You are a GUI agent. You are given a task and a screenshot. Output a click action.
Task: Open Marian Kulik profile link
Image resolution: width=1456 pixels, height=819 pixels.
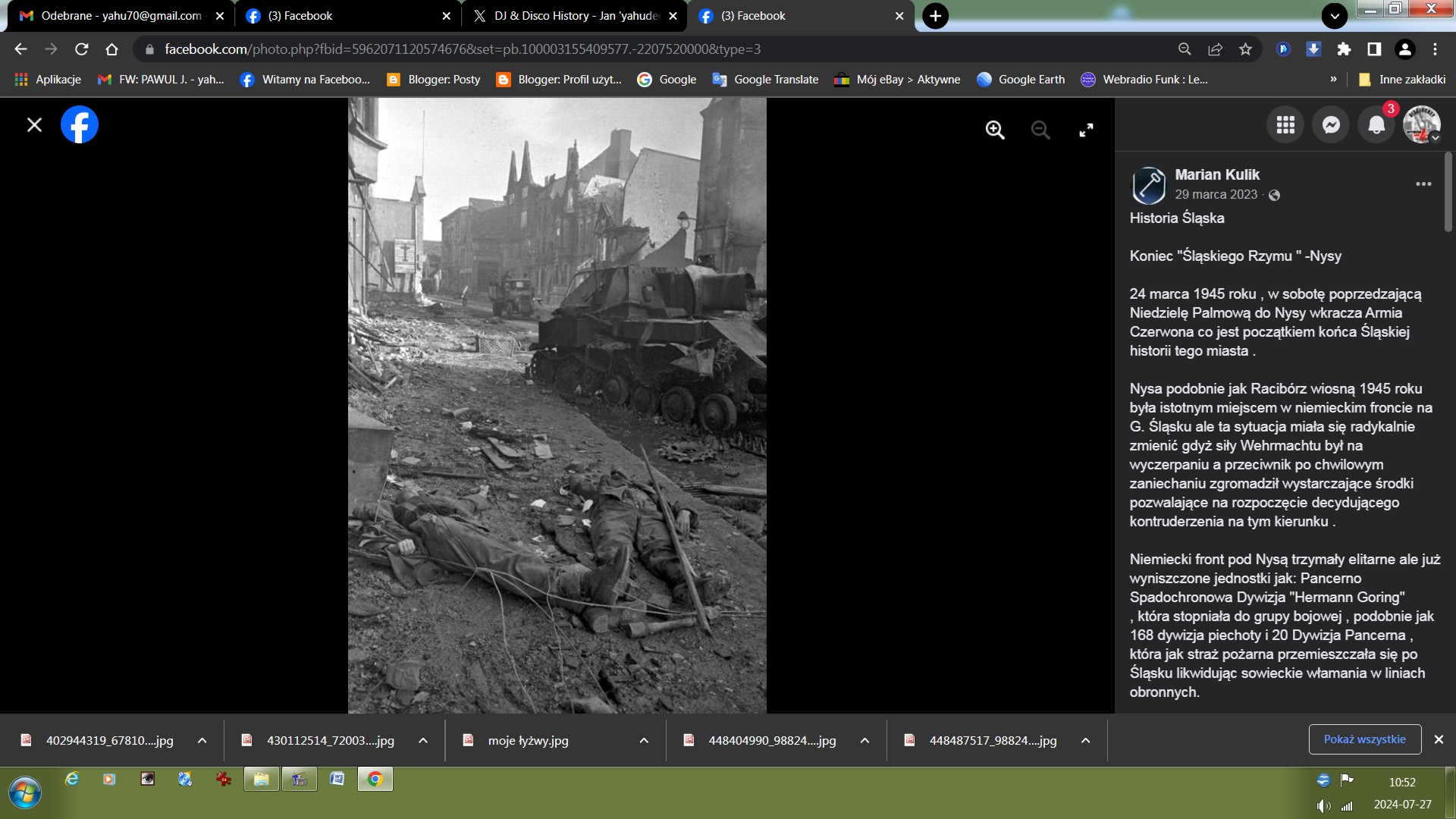coord(1216,174)
